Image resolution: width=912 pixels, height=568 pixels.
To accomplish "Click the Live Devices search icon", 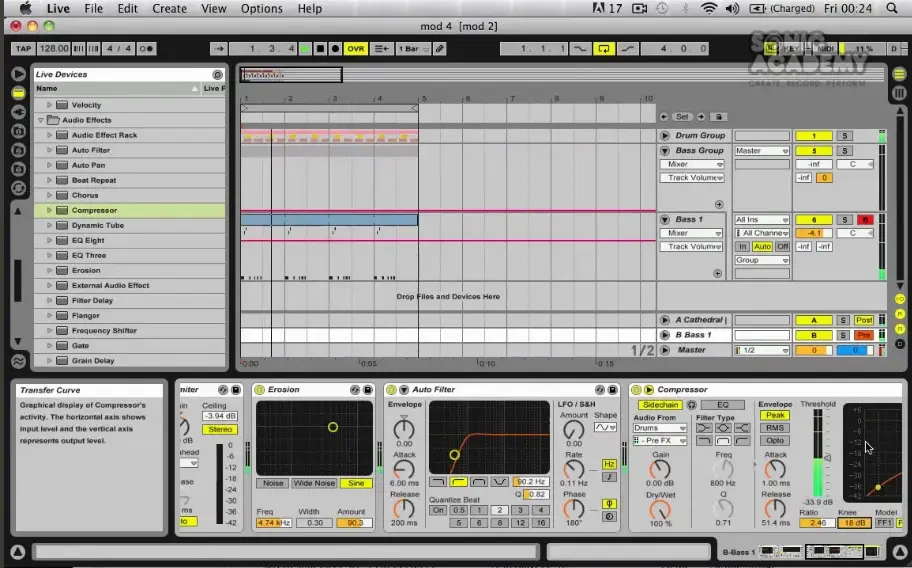I will point(218,74).
